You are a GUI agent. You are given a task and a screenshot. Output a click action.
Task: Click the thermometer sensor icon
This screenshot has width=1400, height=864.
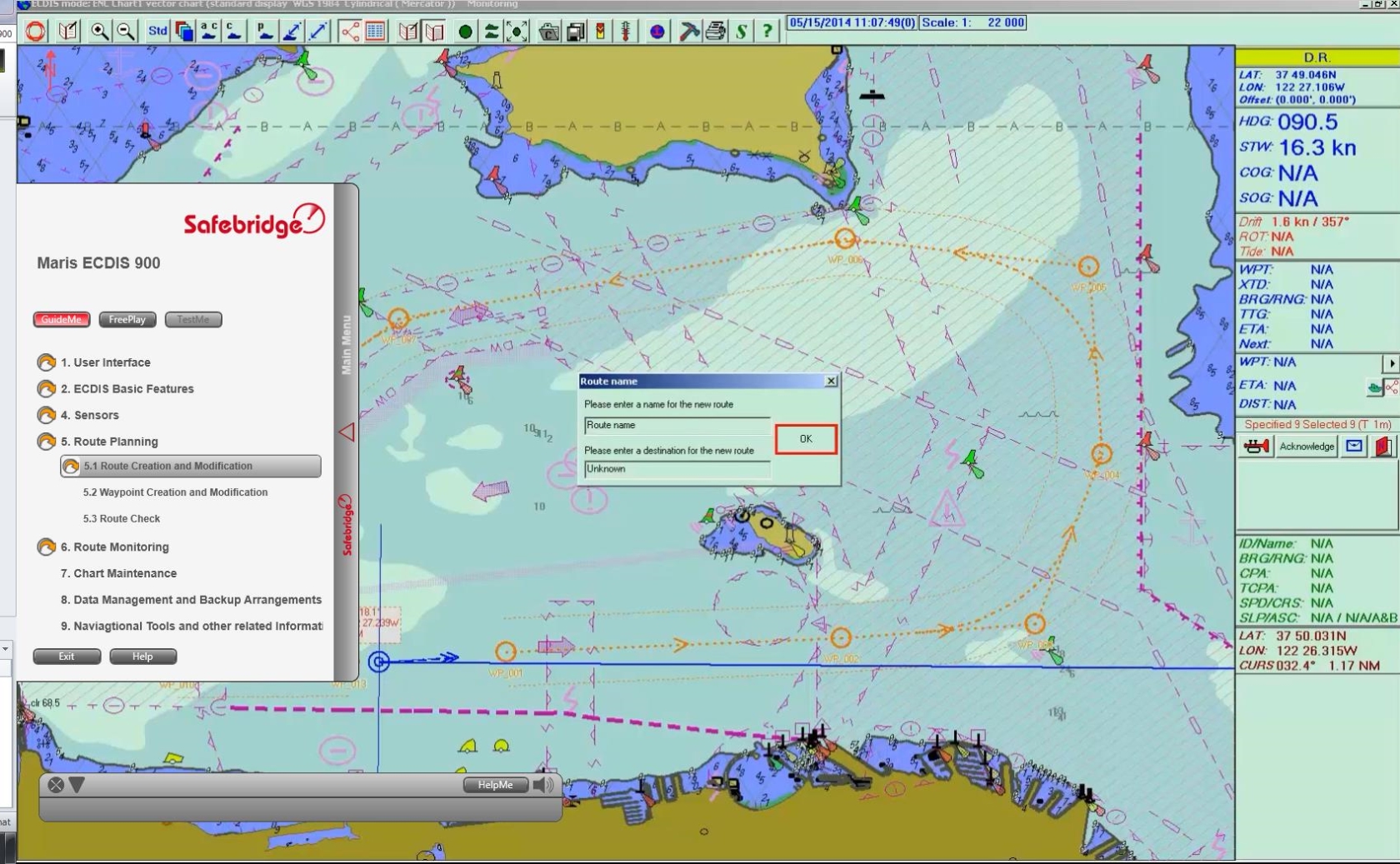pos(624,31)
